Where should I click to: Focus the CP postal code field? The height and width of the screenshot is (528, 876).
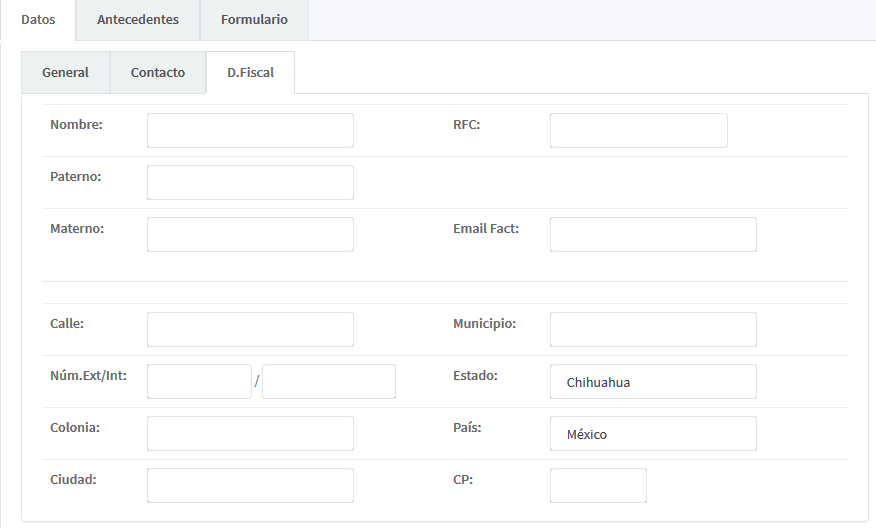[598, 485]
